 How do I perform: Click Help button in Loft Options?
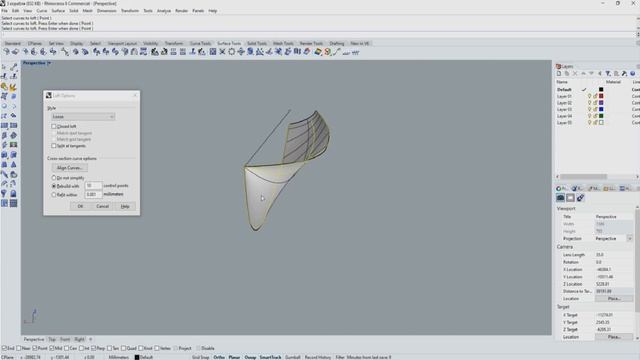coord(125,207)
